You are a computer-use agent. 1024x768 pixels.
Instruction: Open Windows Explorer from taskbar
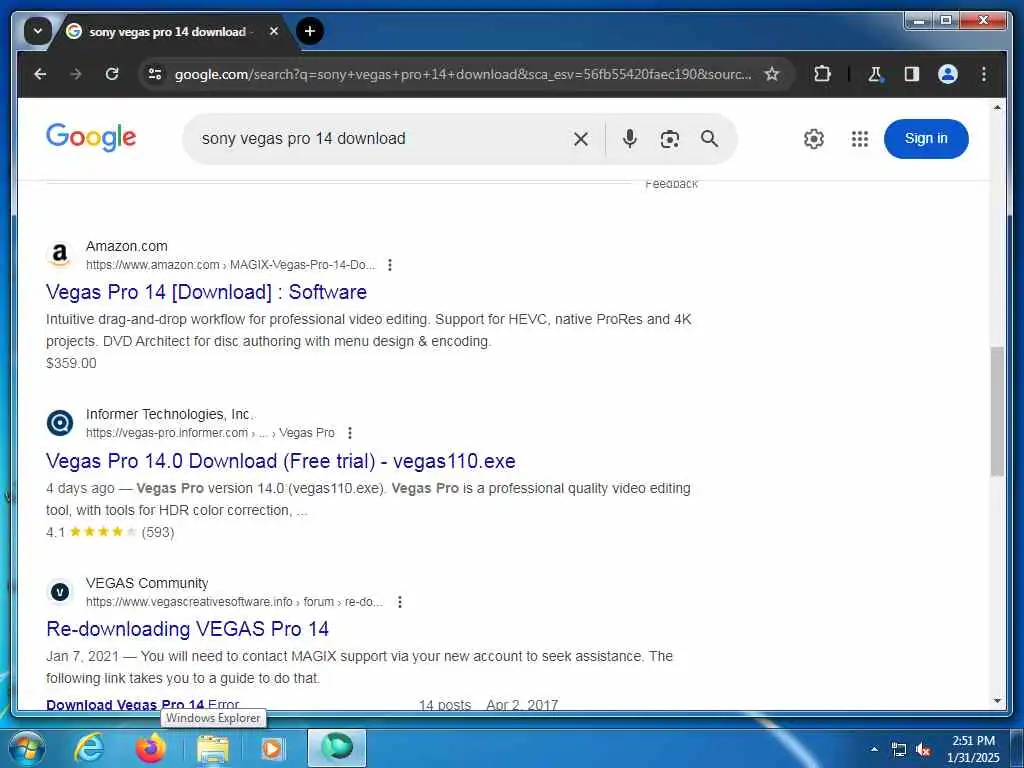click(213, 748)
